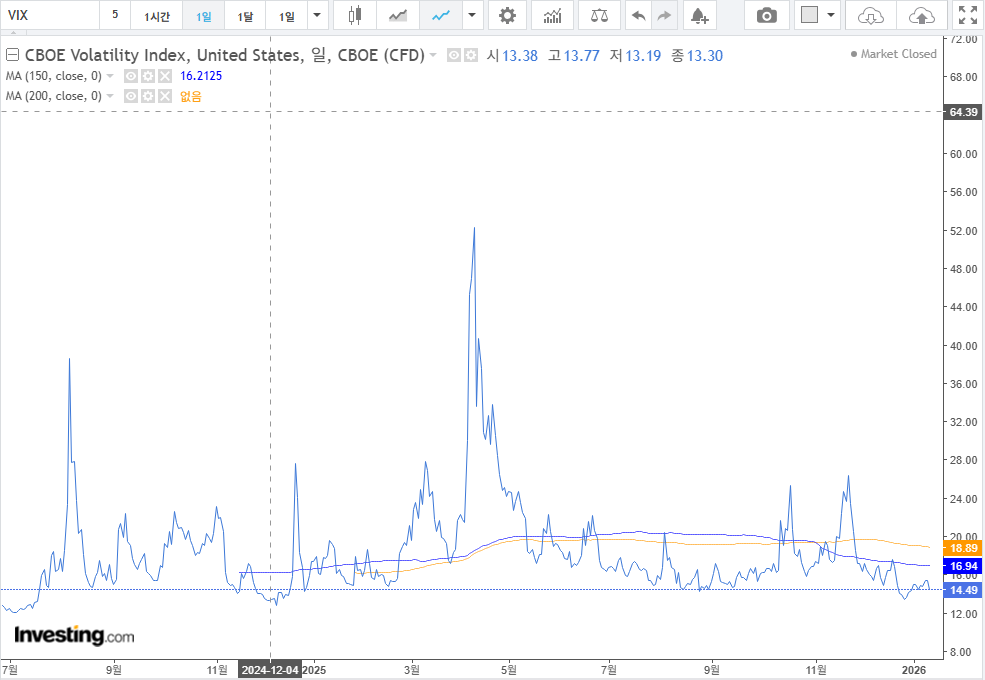Open the chart type dropdown arrow
The height and width of the screenshot is (680, 985).
472,15
